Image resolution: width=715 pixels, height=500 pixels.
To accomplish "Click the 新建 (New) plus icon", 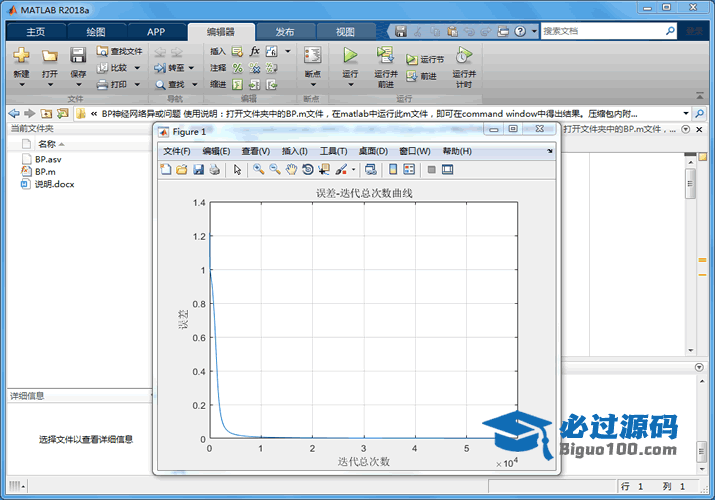I will coord(21,55).
